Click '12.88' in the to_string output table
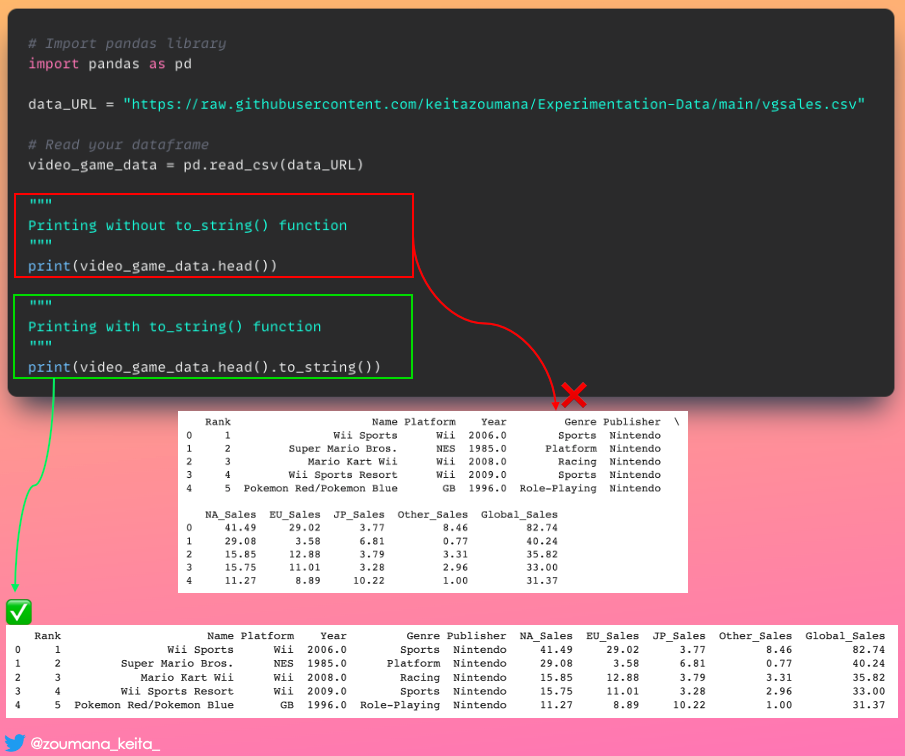Viewport: 905px width, 756px height. click(623, 678)
